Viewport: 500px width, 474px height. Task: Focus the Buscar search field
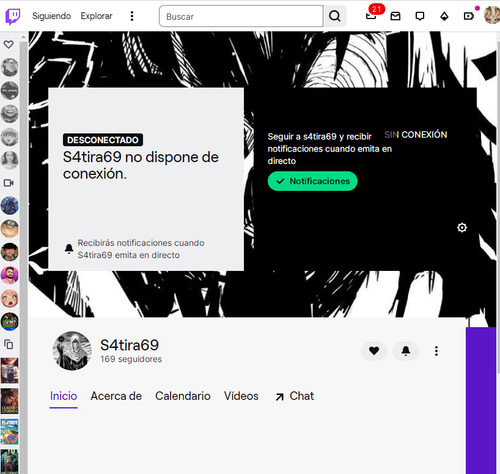(241, 16)
